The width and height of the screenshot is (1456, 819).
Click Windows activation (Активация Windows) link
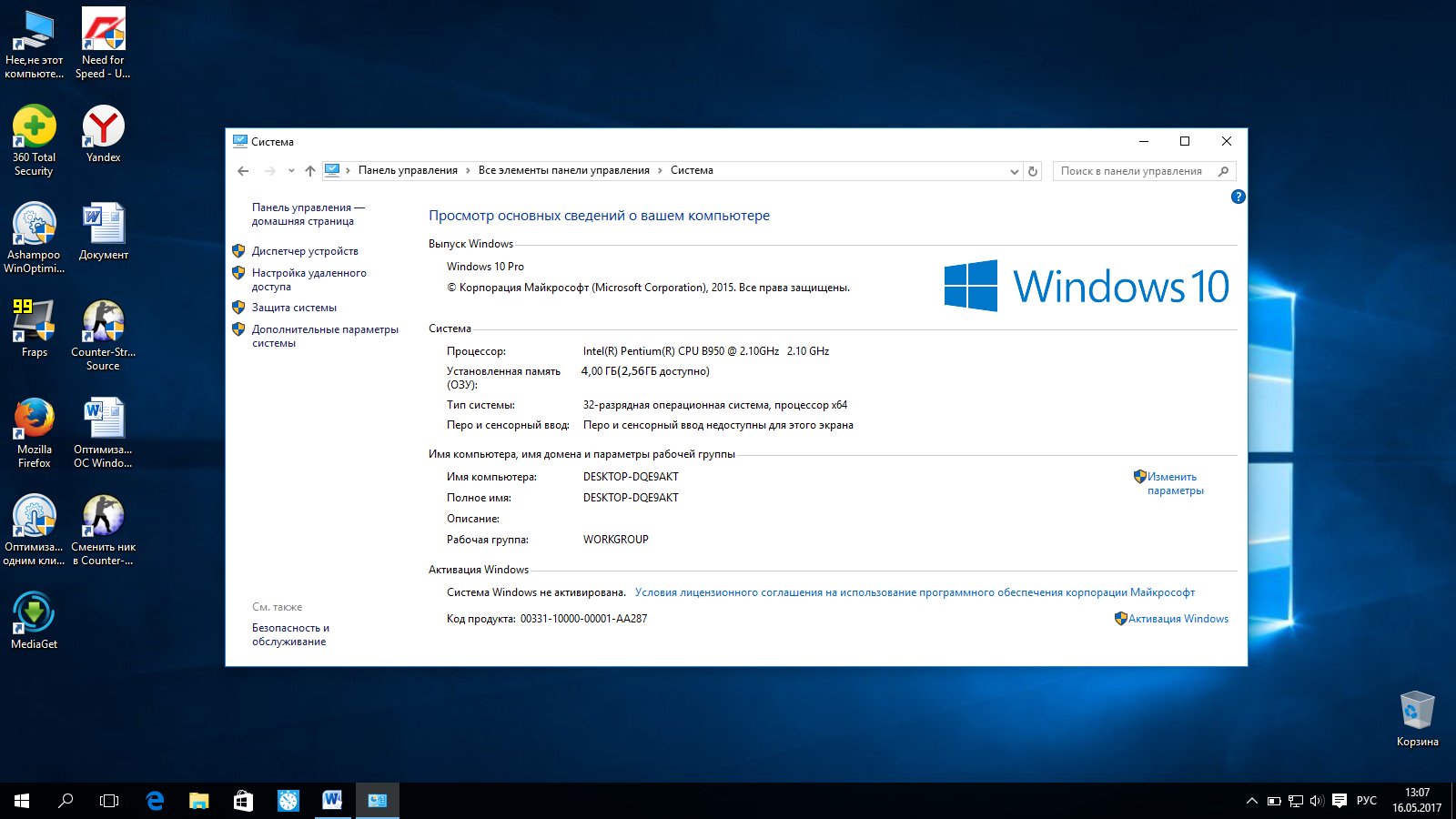tap(1178, 619)
